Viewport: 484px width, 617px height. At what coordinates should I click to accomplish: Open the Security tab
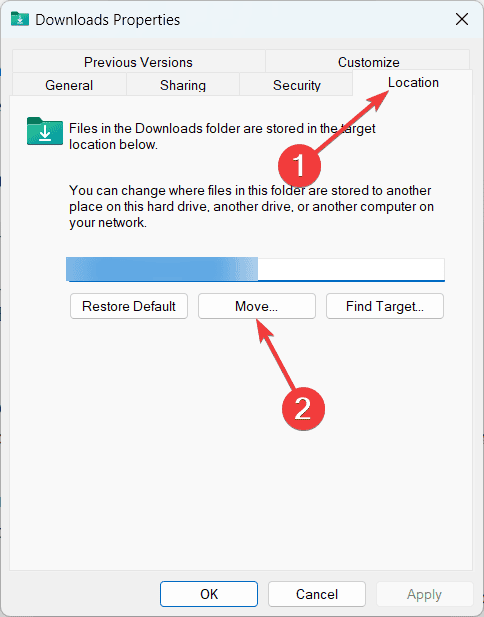point(297,85)
